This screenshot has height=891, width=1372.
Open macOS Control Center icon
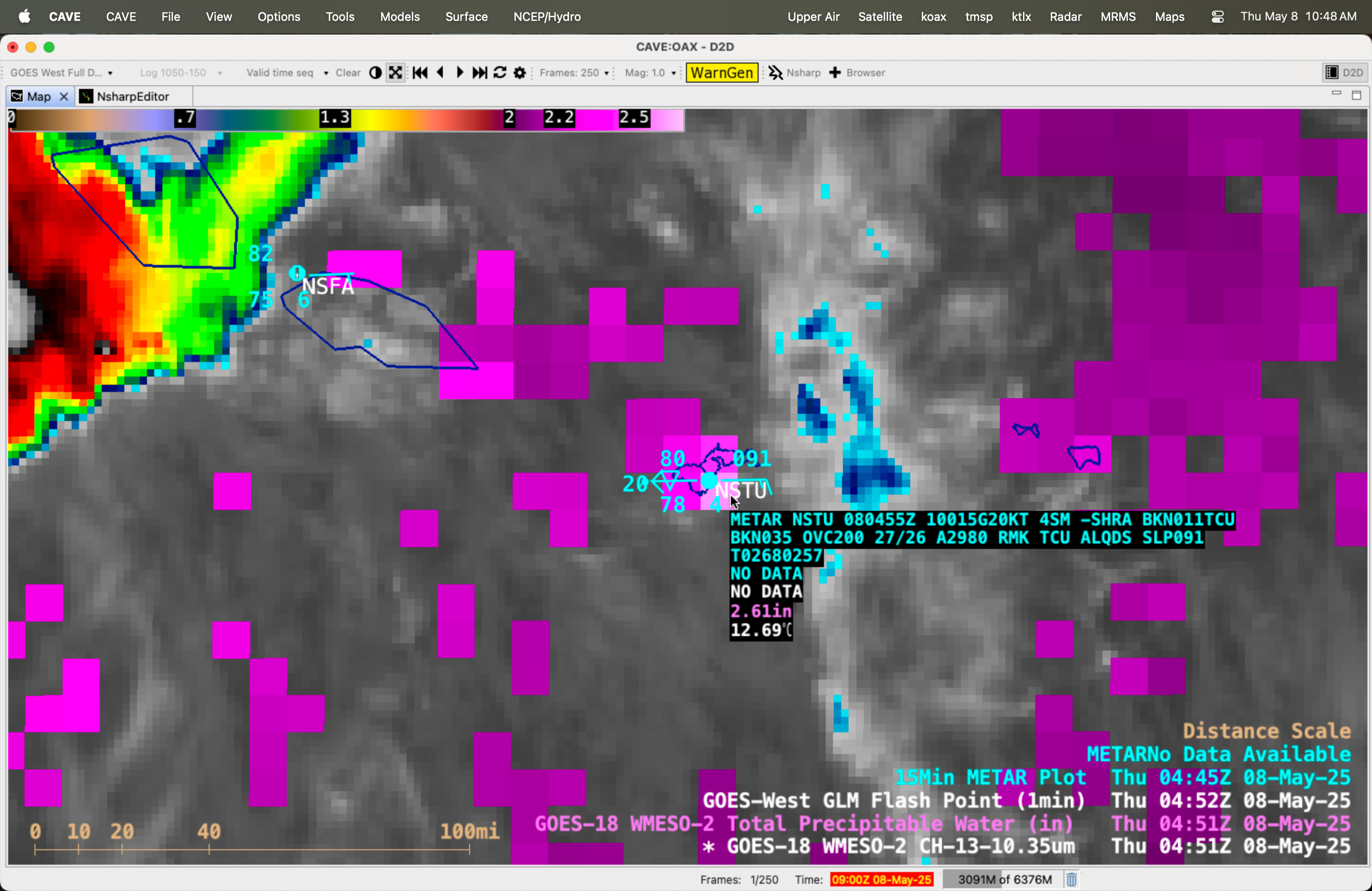pyautogui.click(x=1217, y=17)
